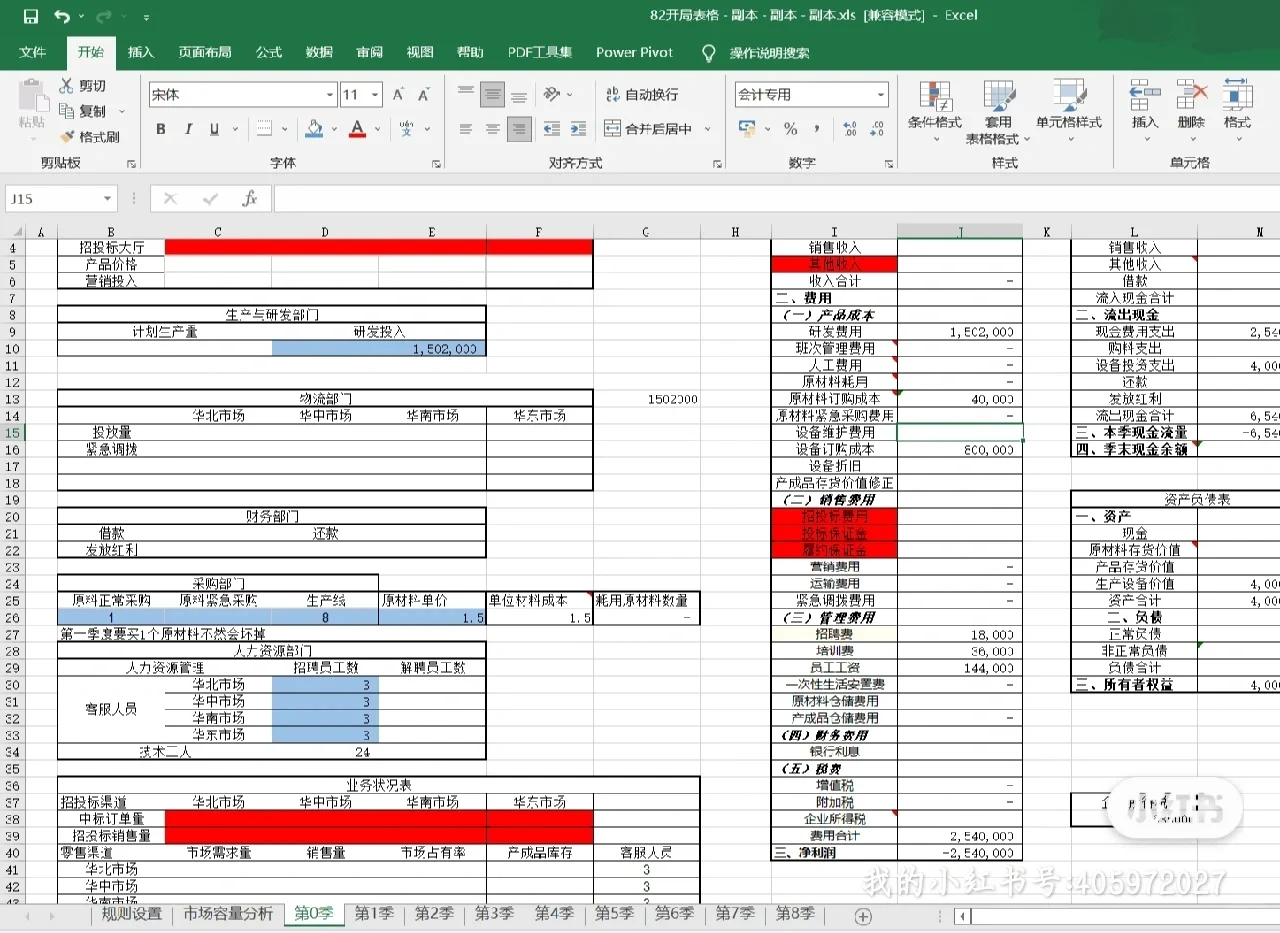Screen dimensions: 1280x933
Task: Open Conditional Formatting (条件格式) menu
Action: click(934, 110)
